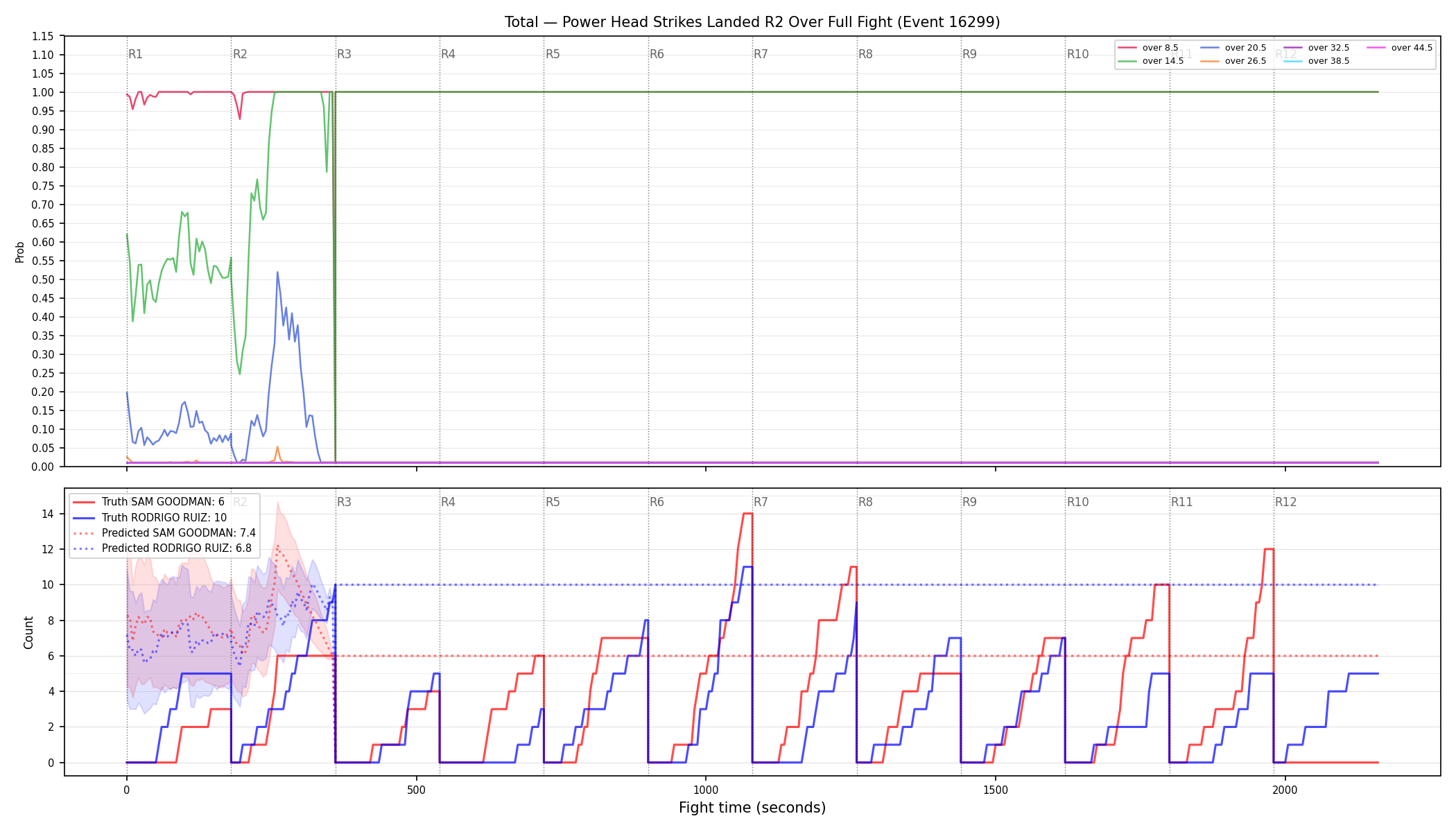Click the R12 round marker in bottom chart
Screen dimensions: 1456x832
1285,502
